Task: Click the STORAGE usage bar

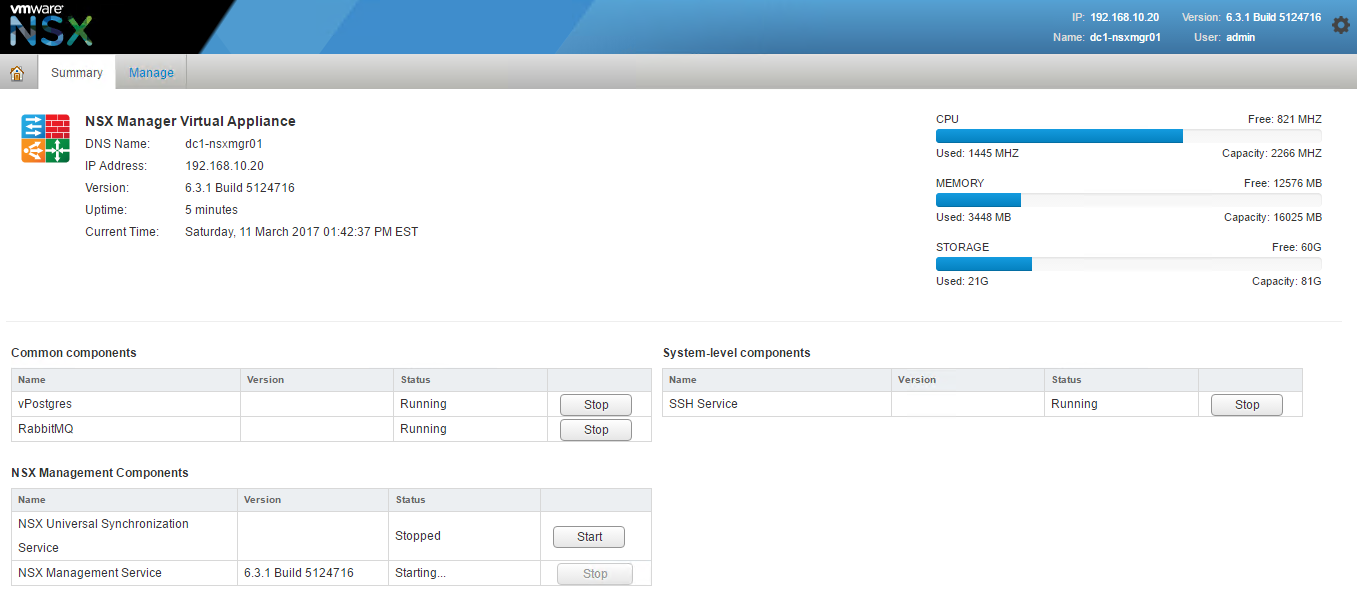Action: tap(1128, 264)
